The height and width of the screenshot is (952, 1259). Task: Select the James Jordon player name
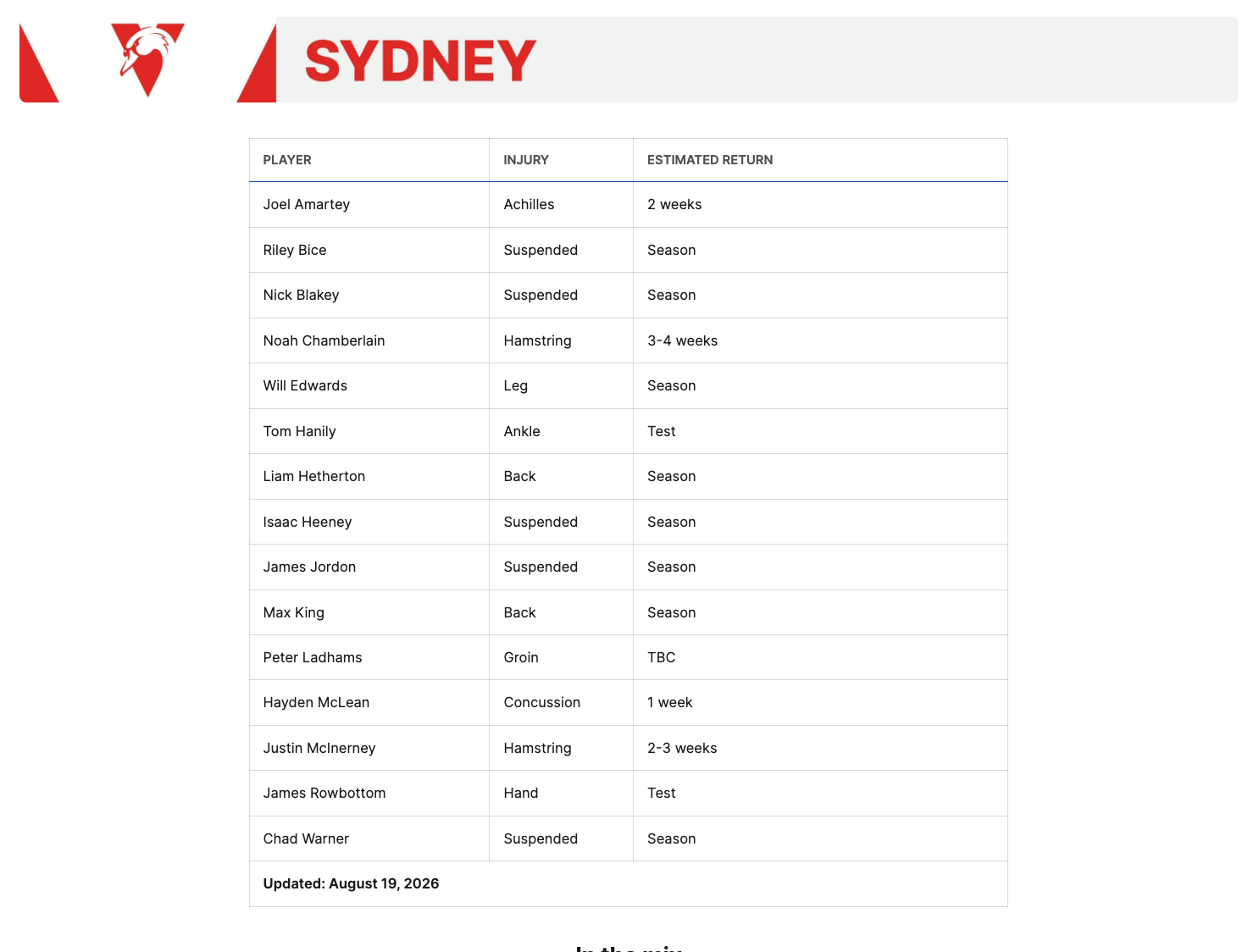309,567
